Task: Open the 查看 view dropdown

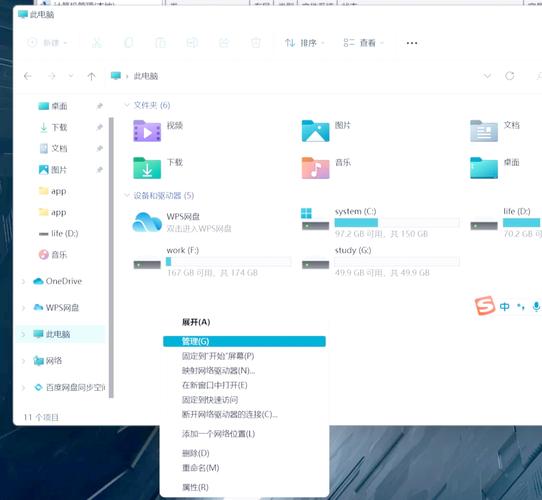Action: 364,43
